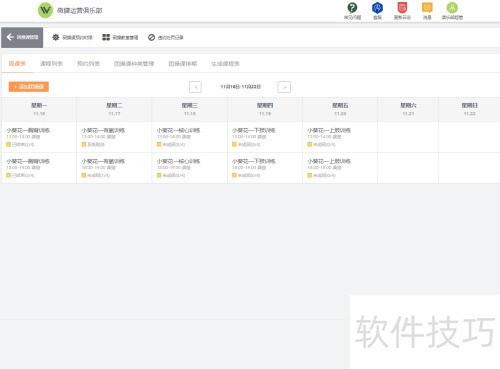This screenshot has width=500, height=369.
Task: Go to the previous week with the left chevron
Action: coord(195,87)
